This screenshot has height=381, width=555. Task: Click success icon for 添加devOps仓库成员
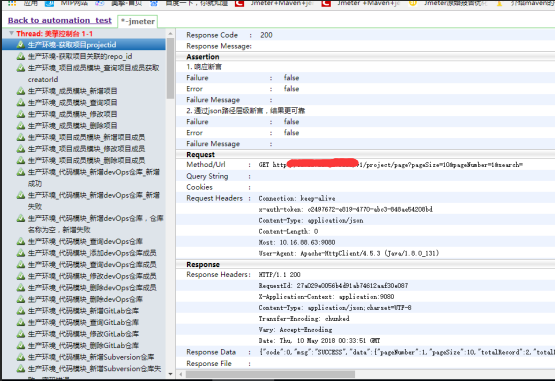[21, 253]
